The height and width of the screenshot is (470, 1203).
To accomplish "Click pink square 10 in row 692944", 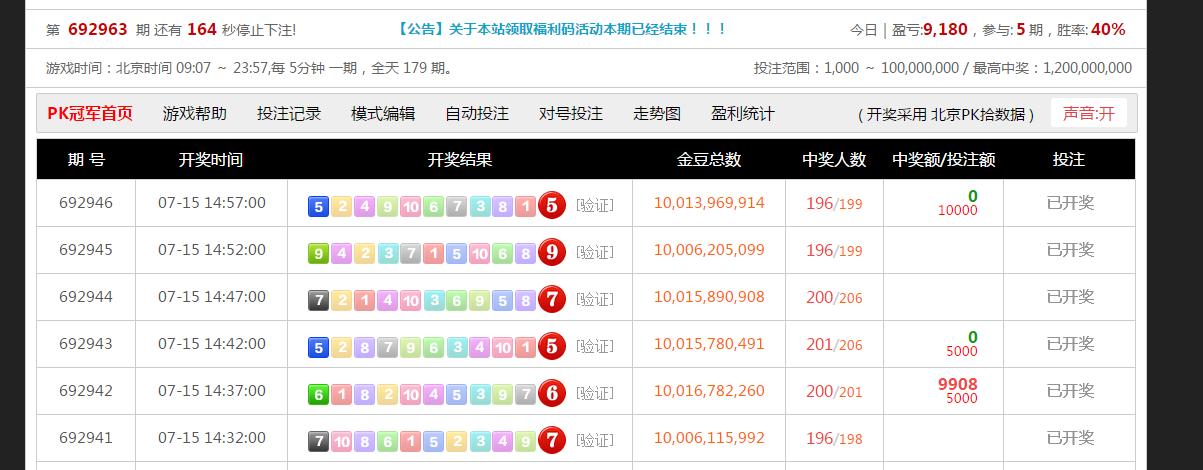I will coord(410,299).
